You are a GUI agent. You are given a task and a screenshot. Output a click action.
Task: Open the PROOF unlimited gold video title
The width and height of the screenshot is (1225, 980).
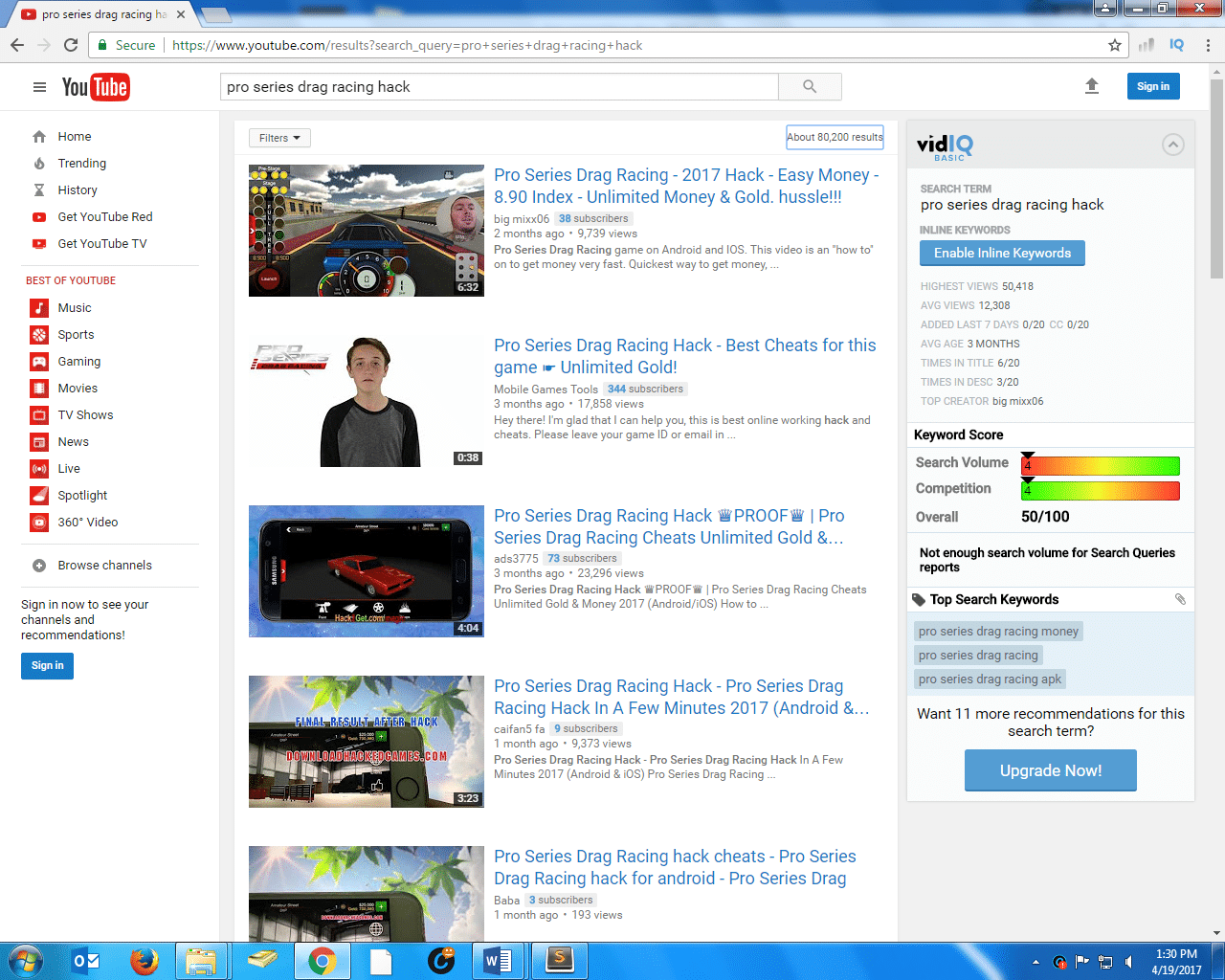[669, 526]
